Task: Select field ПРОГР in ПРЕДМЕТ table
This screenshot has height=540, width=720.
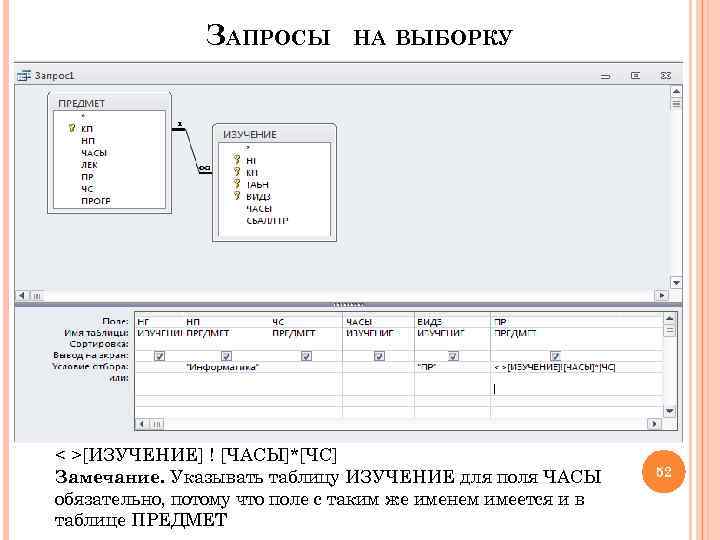Action: pos(96,201)
